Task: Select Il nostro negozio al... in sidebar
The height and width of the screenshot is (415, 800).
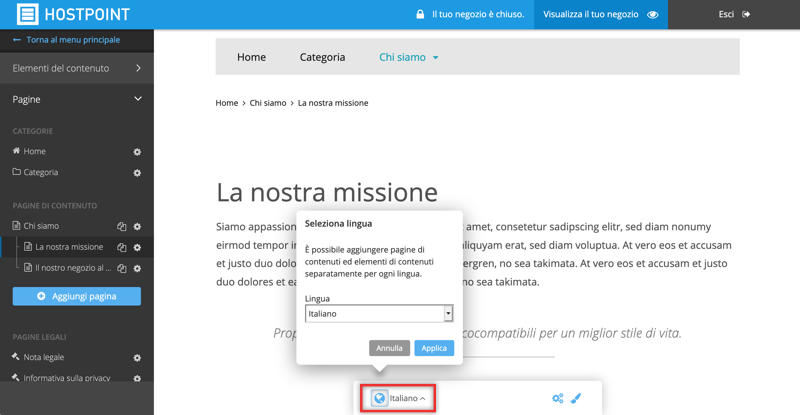Action: pyautogui.click(x=73, y=267)
